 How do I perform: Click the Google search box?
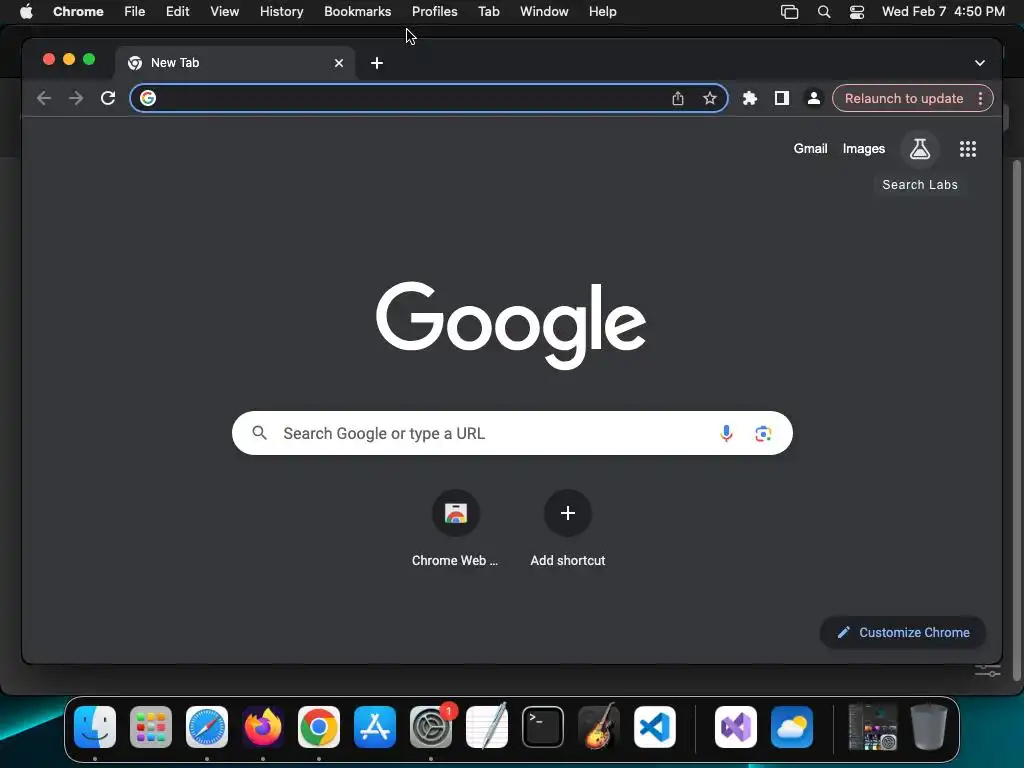click(x=512, y=433)
